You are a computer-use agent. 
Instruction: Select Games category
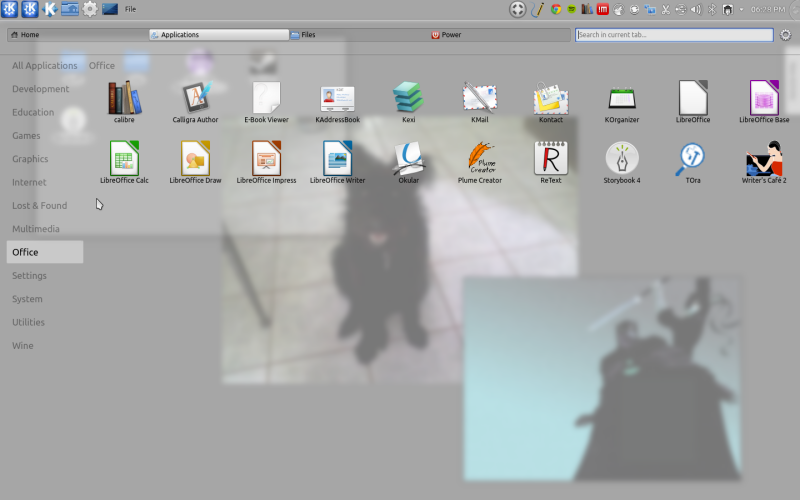point(45,136)
